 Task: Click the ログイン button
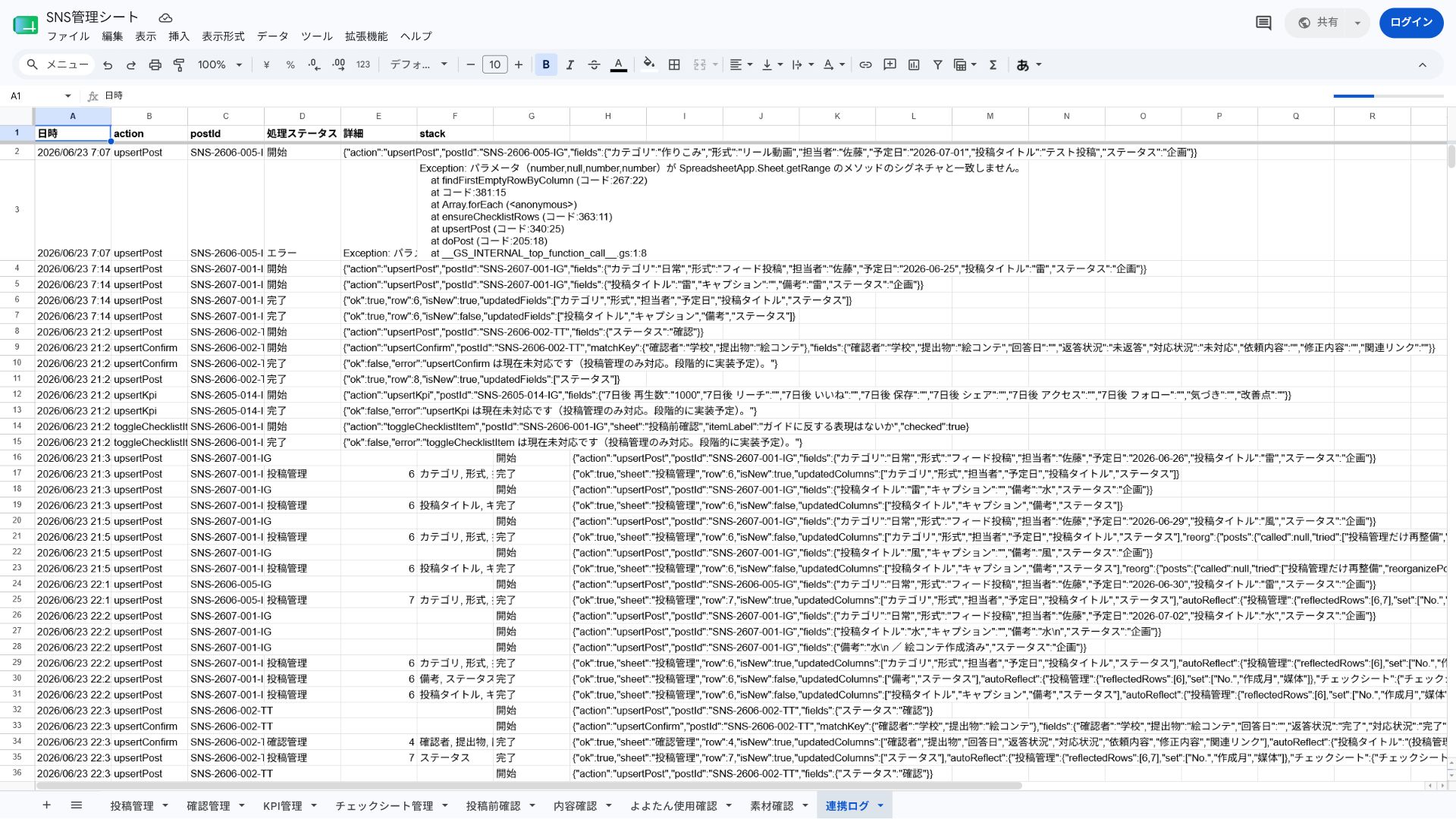[x=1411, y=23]
